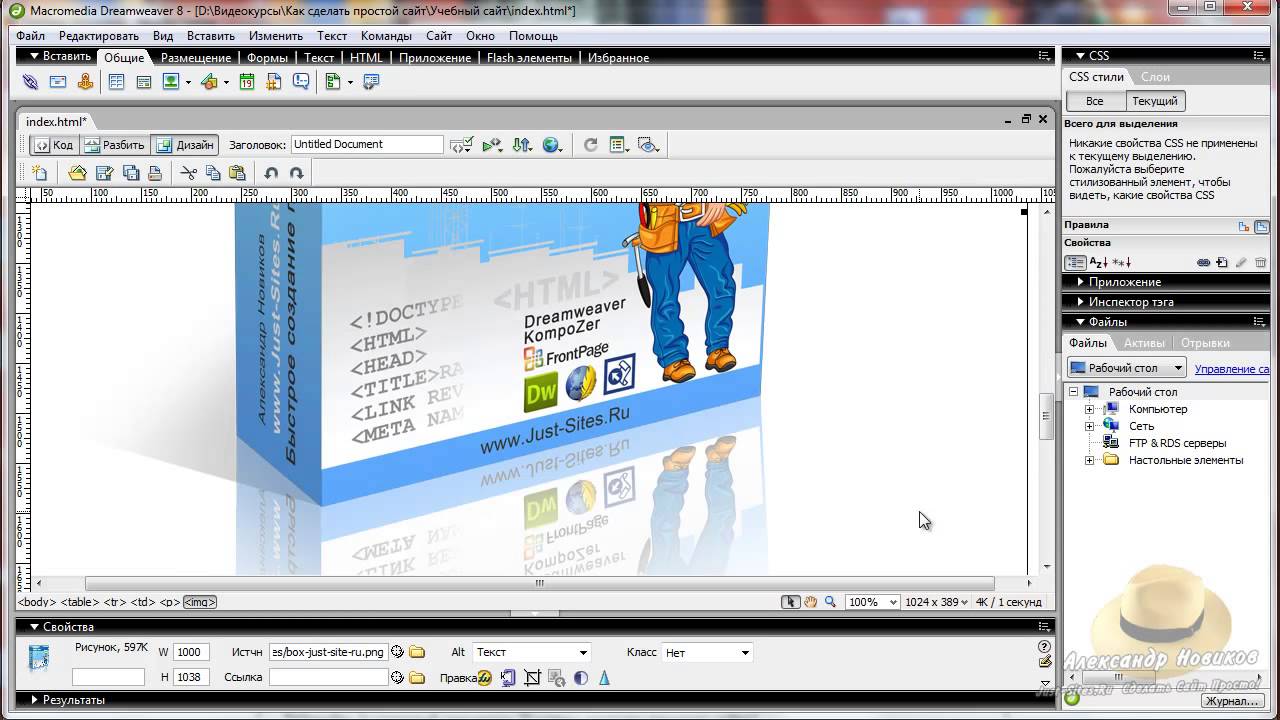Click the Refresh Design View icon
The width and height of the screenshot is (1280, 720).
click(590, 145)
